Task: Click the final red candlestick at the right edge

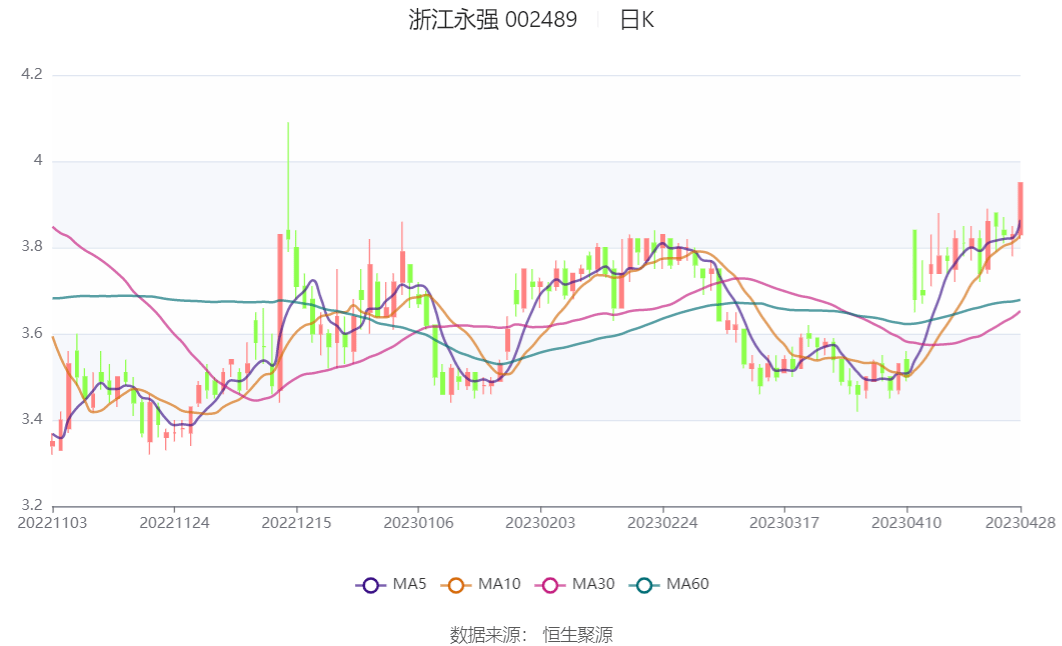Action: point(1020,208)
